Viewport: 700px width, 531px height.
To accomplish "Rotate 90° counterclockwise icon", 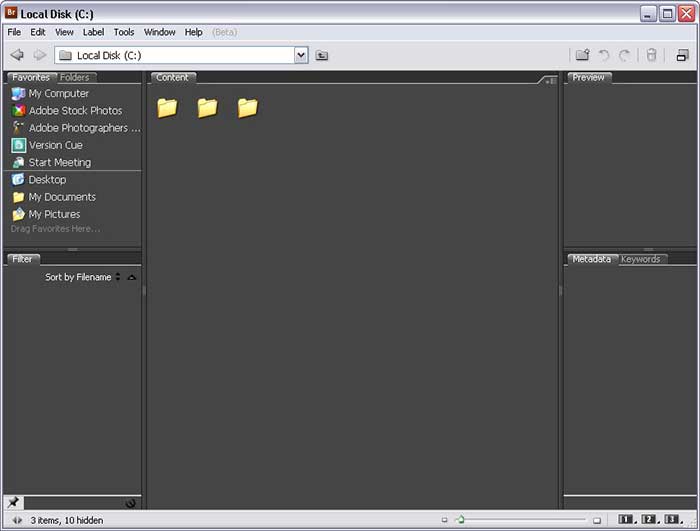I will [604, 55].
